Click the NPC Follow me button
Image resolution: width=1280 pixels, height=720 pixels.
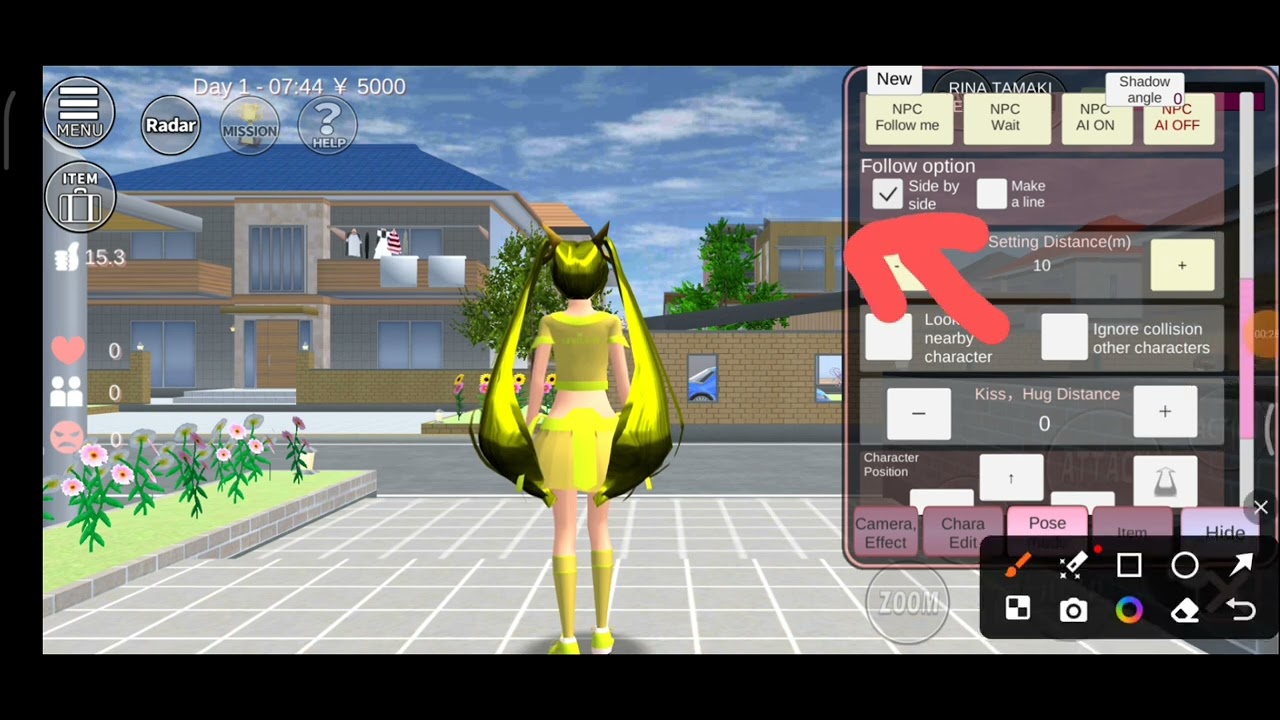click(907, 120)
